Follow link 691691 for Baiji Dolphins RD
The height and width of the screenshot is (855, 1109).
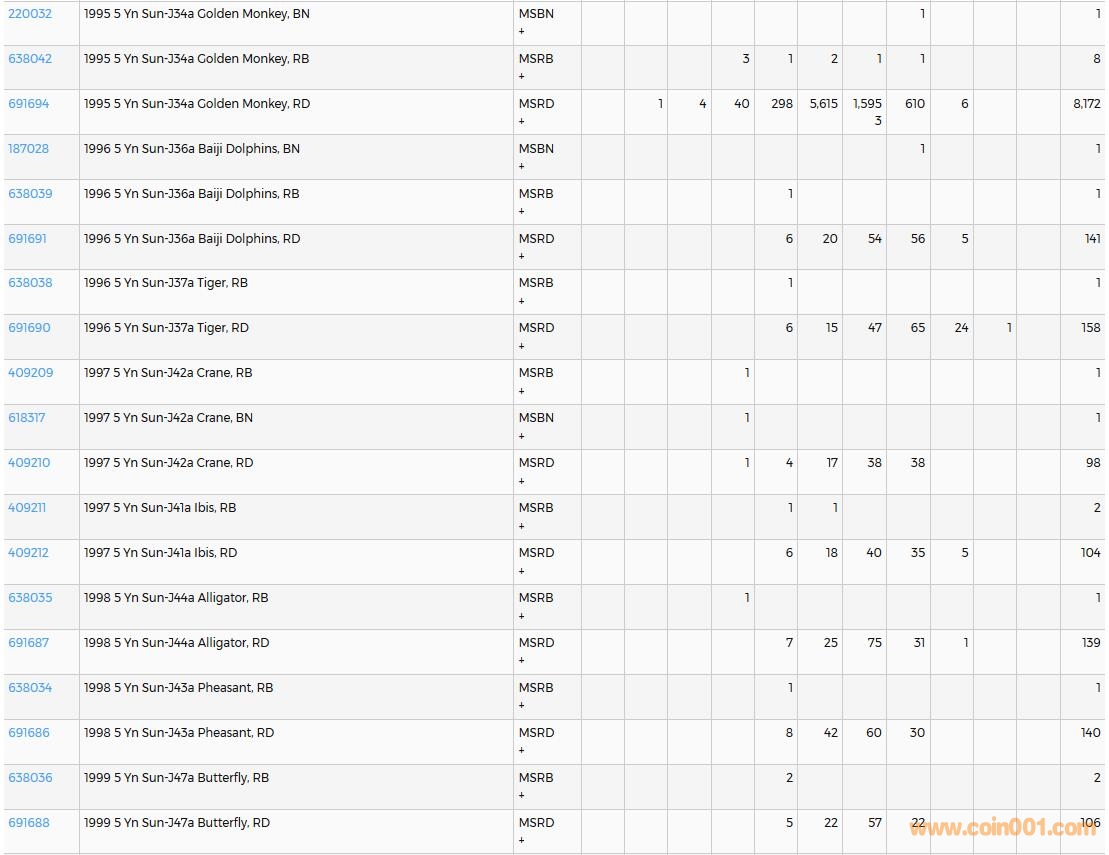(28, 239)
